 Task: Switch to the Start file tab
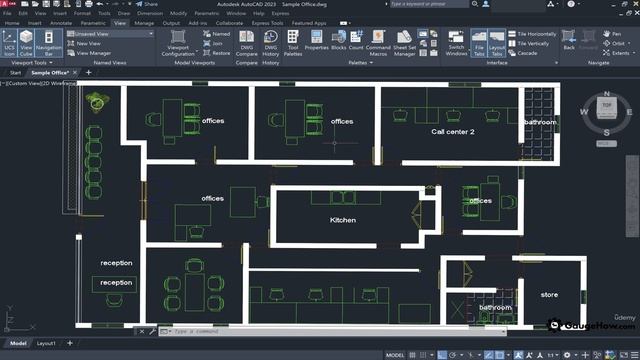point(15,73)
